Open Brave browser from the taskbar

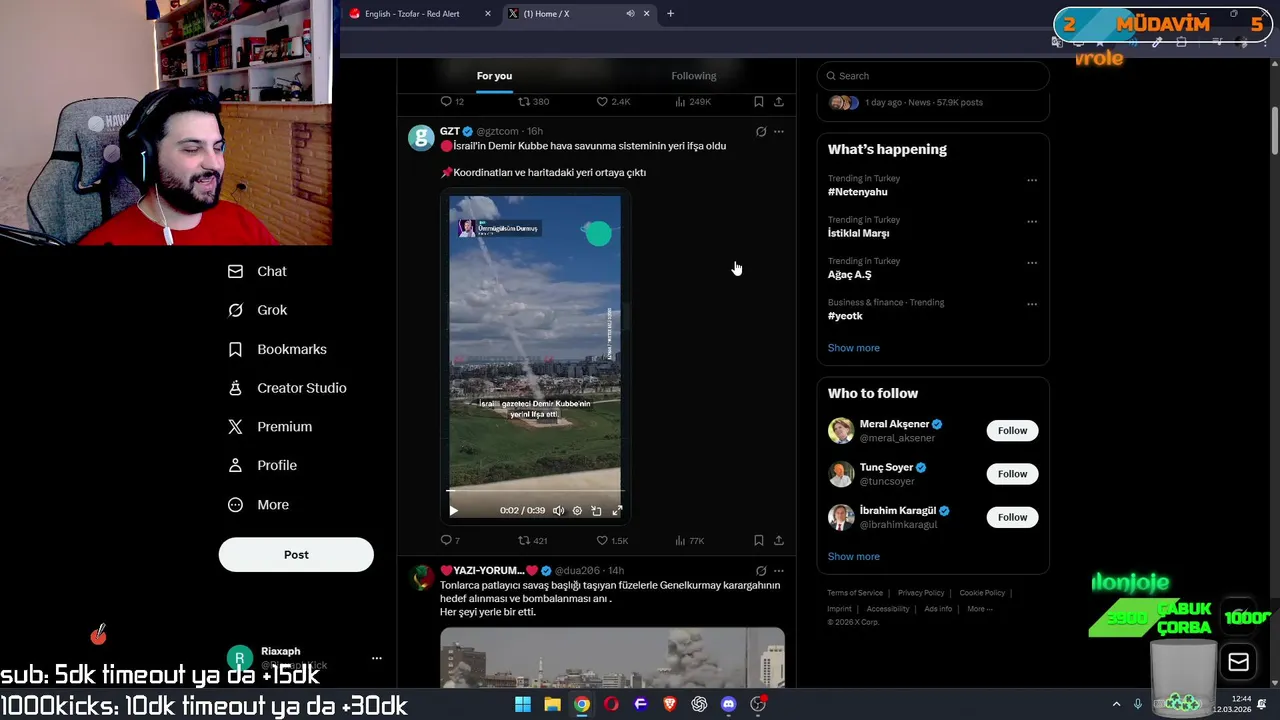pyautogui.click(x=670, y=704)
